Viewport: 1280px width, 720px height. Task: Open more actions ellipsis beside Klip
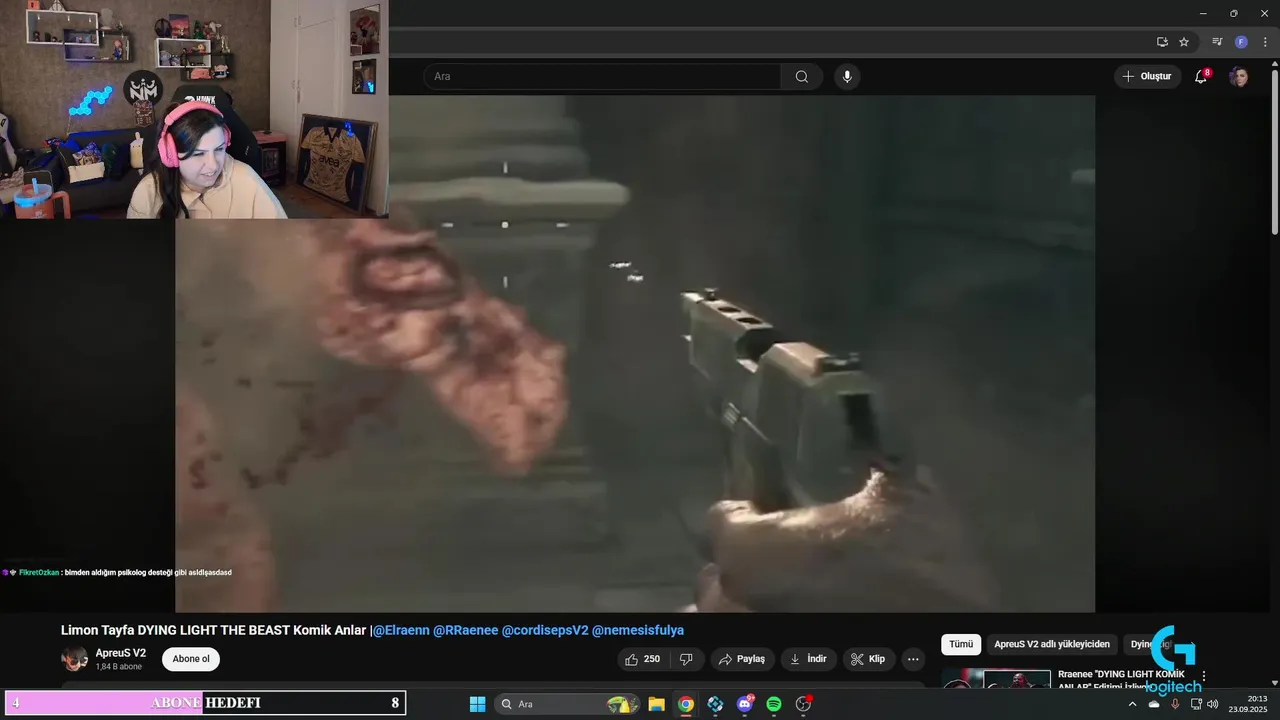tap(912, 659)
